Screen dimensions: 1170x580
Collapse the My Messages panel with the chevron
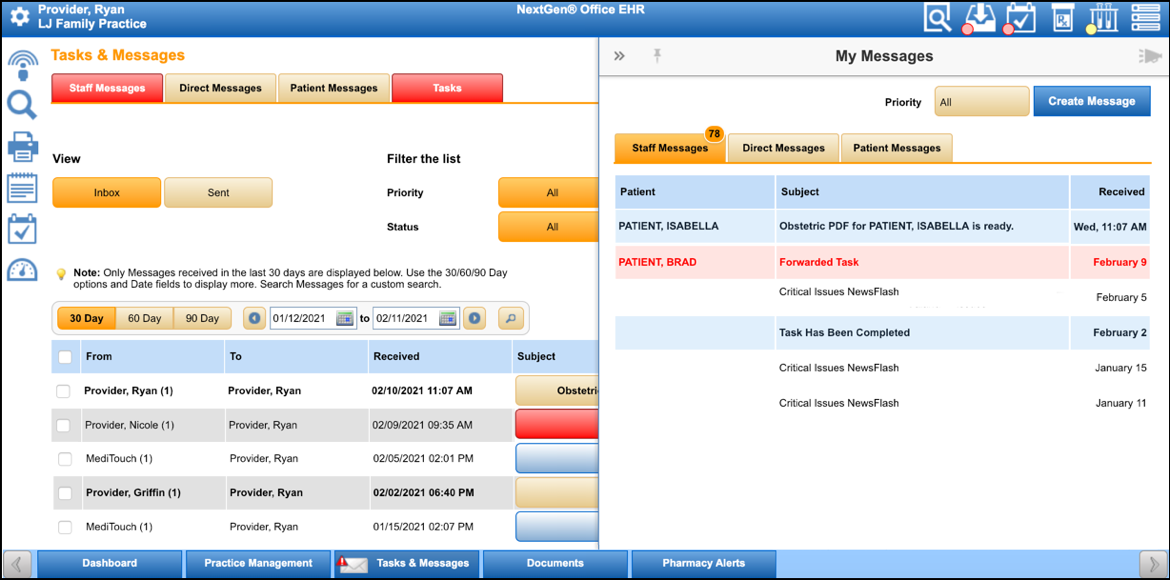pyautogui.click(x=619, y=56)
